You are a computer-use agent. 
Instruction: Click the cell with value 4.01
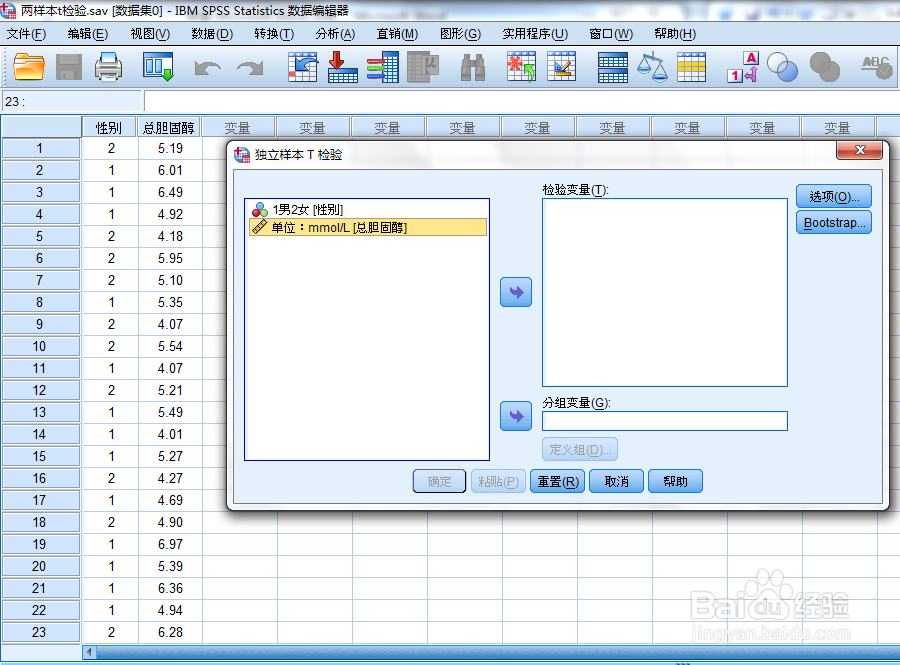[170, 434]
